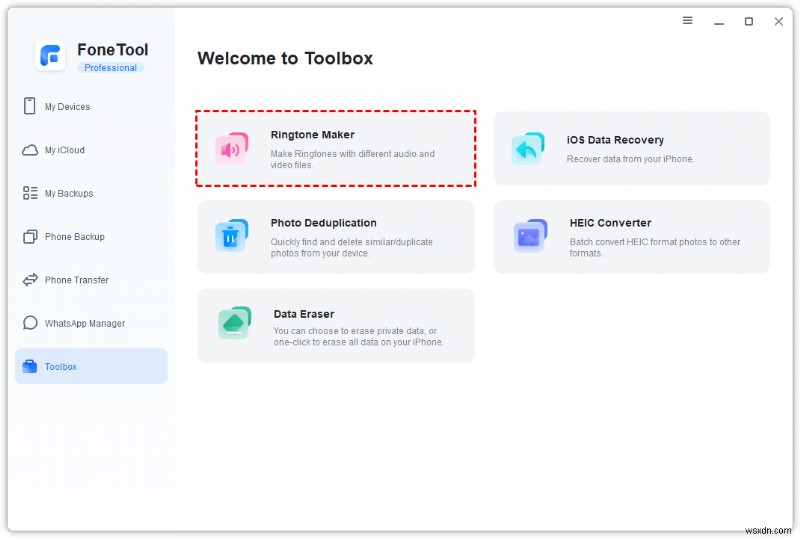The height and width of the screenshot is (538, 800).
Task: Maximize the FoneTool window
Action: click(748, 21)
